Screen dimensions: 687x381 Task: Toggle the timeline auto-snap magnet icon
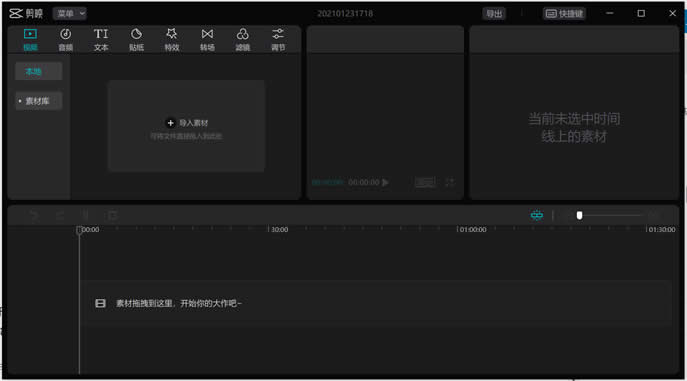pos(537,215)
